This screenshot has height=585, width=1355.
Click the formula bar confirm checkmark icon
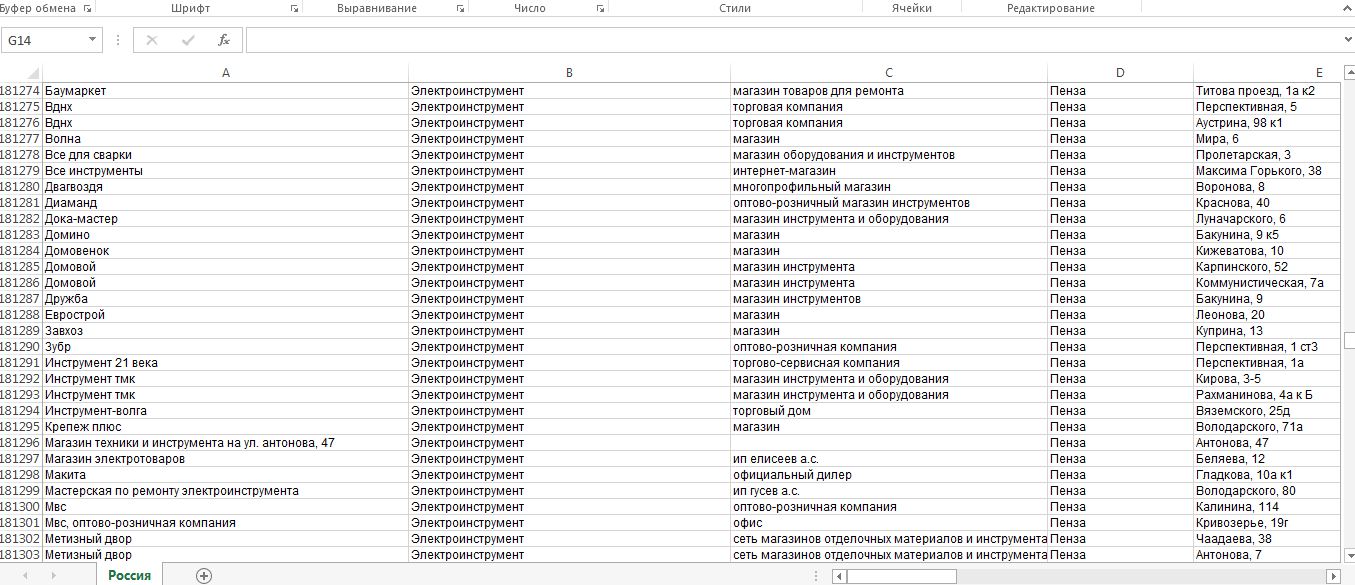point(188,40)
